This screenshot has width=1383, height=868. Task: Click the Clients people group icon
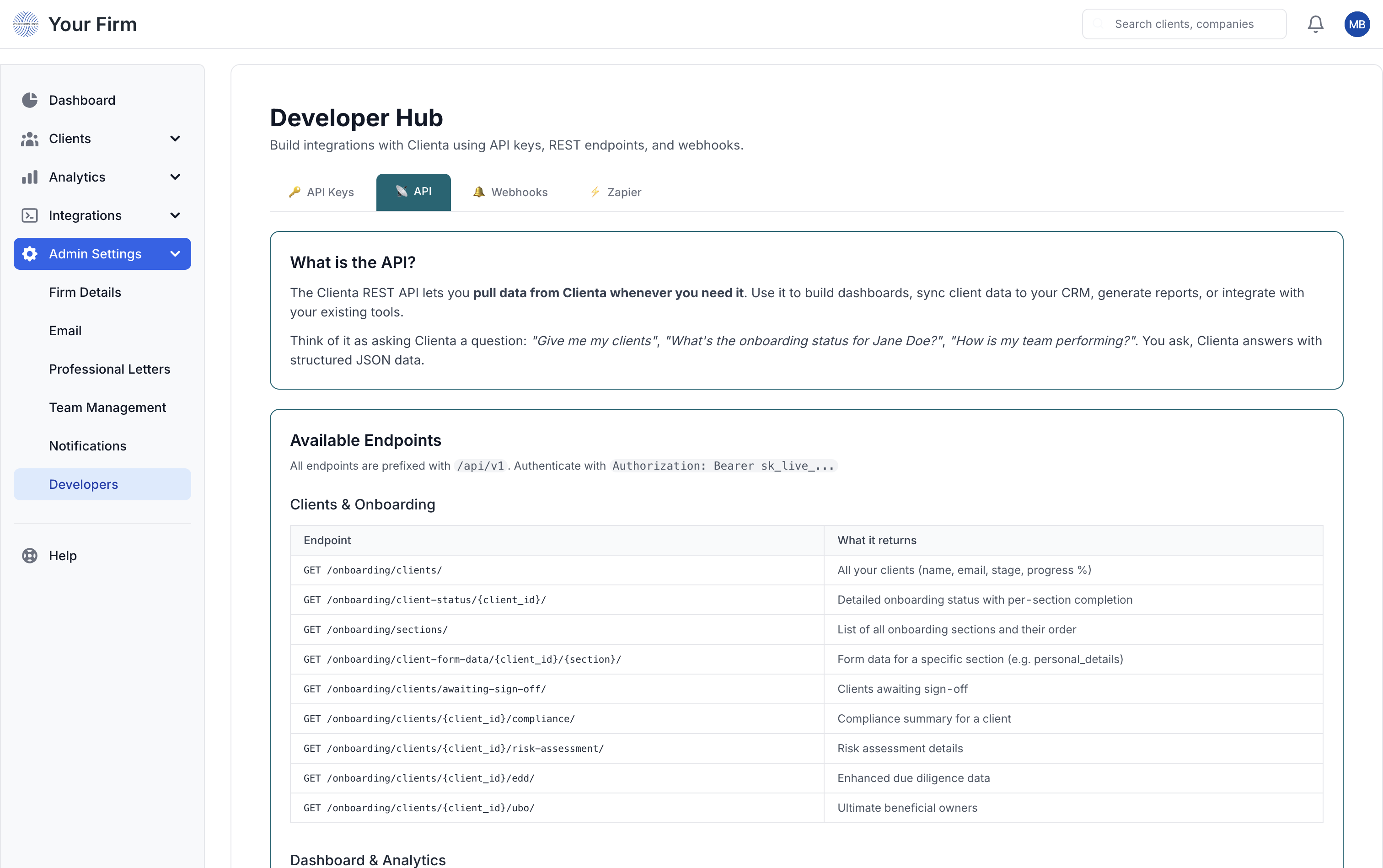click(x=30, y=139)
